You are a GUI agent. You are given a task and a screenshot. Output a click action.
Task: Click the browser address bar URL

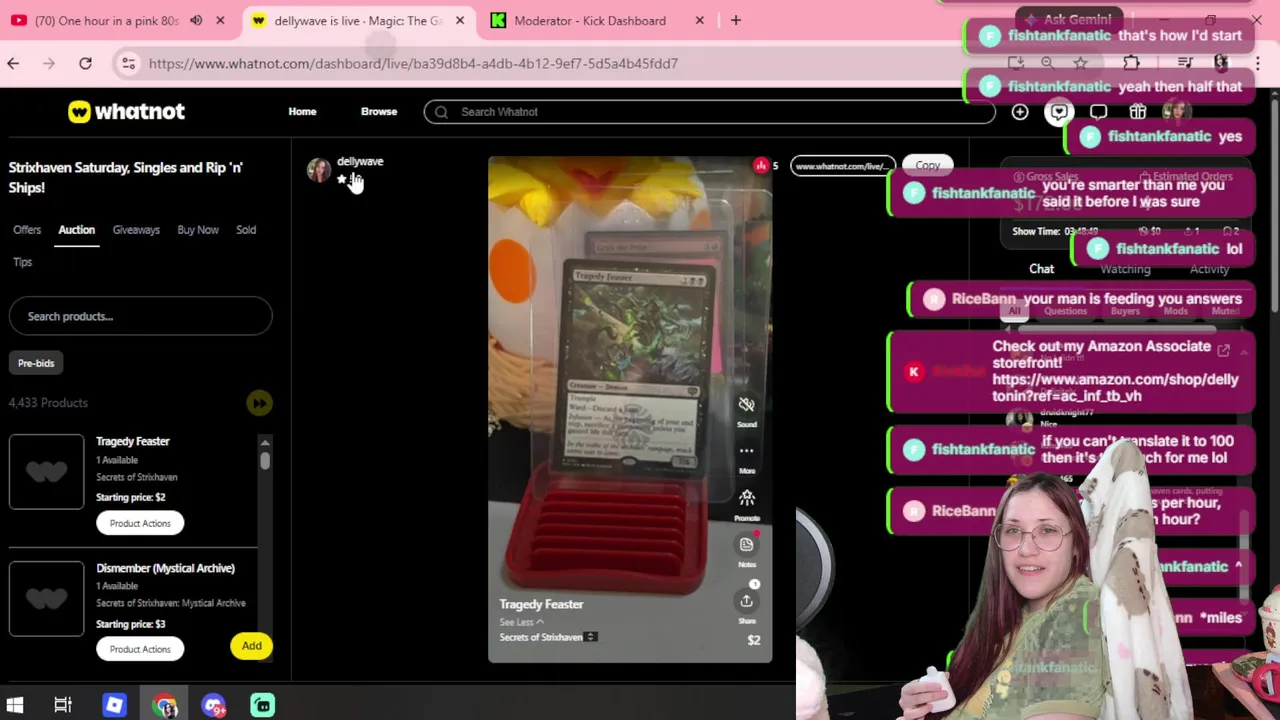coord(413,63)
